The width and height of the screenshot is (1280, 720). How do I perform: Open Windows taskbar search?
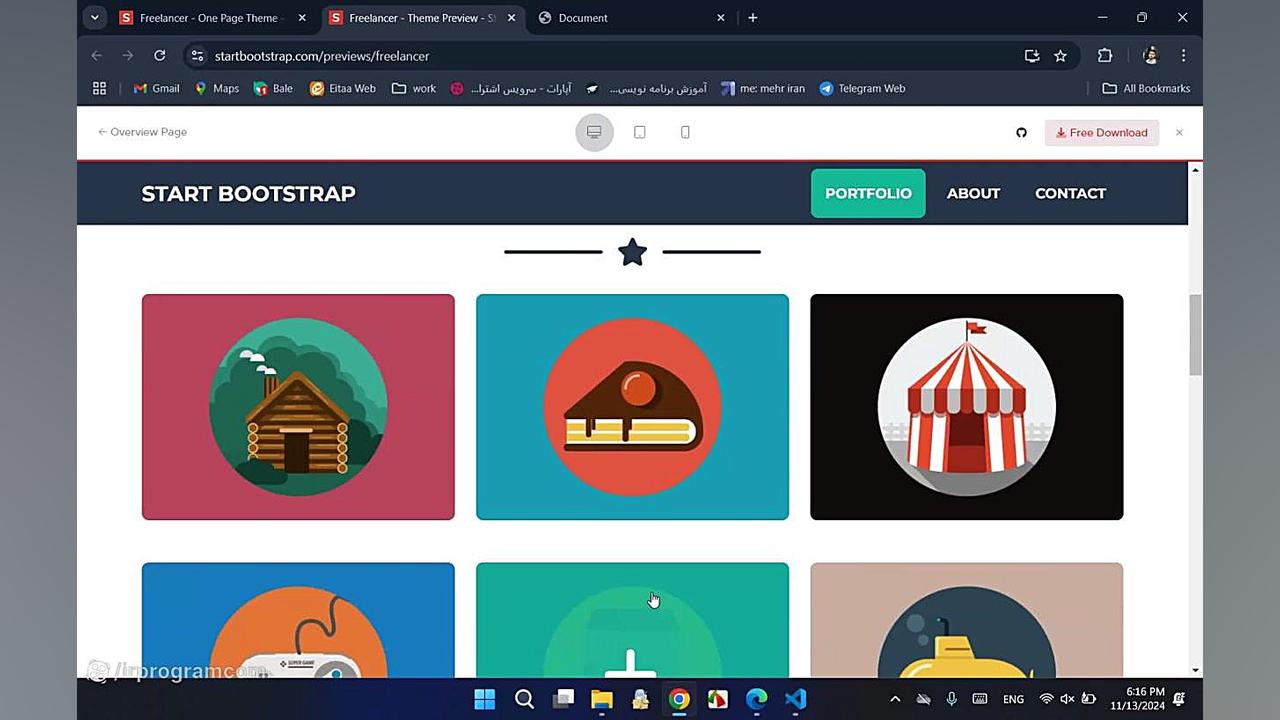pos(524,699)
